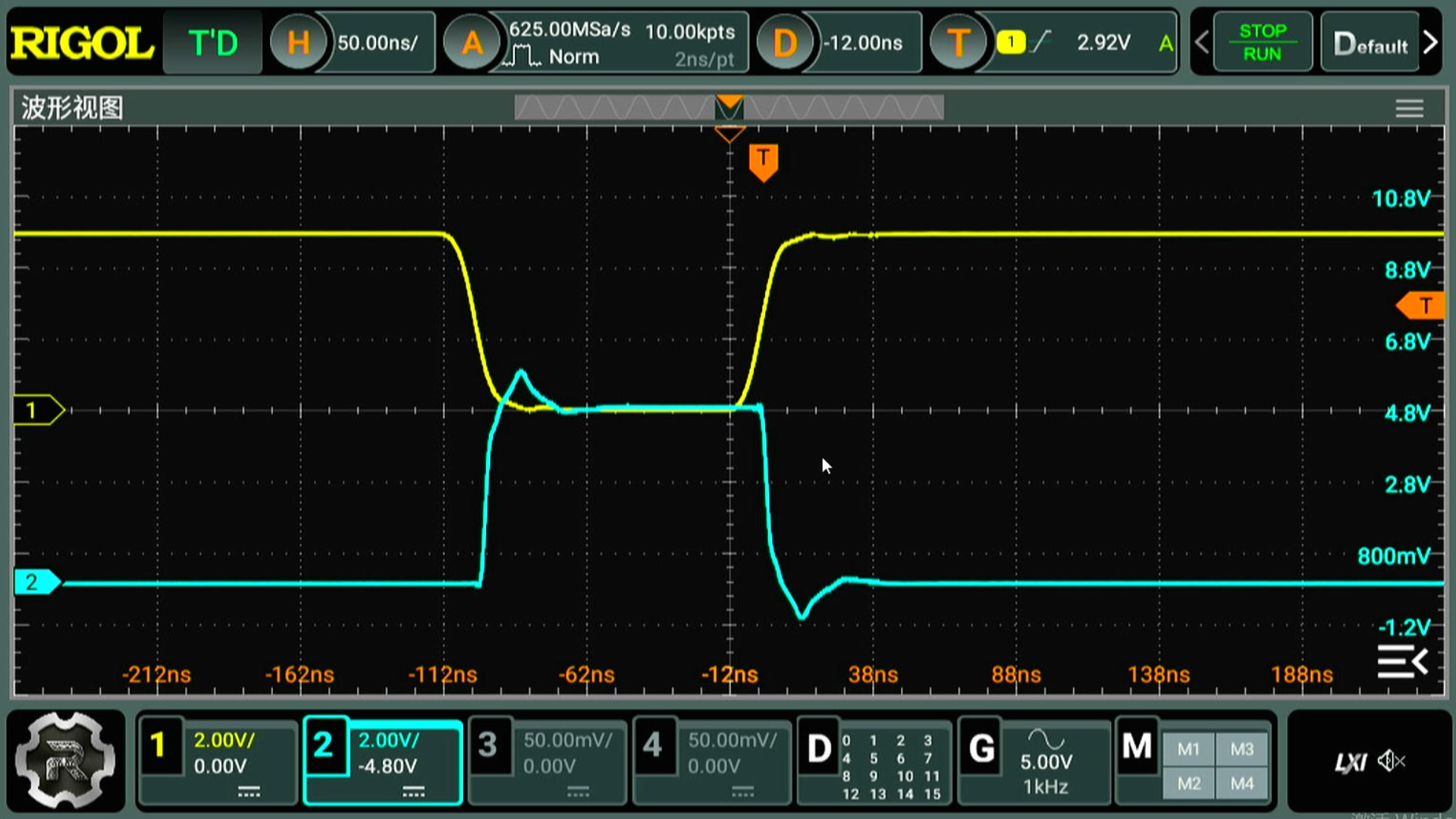Toggle acquisition with the STOP/RUN button
The height and width of the screenshot is (819, 1456).
pos(1262,42)
